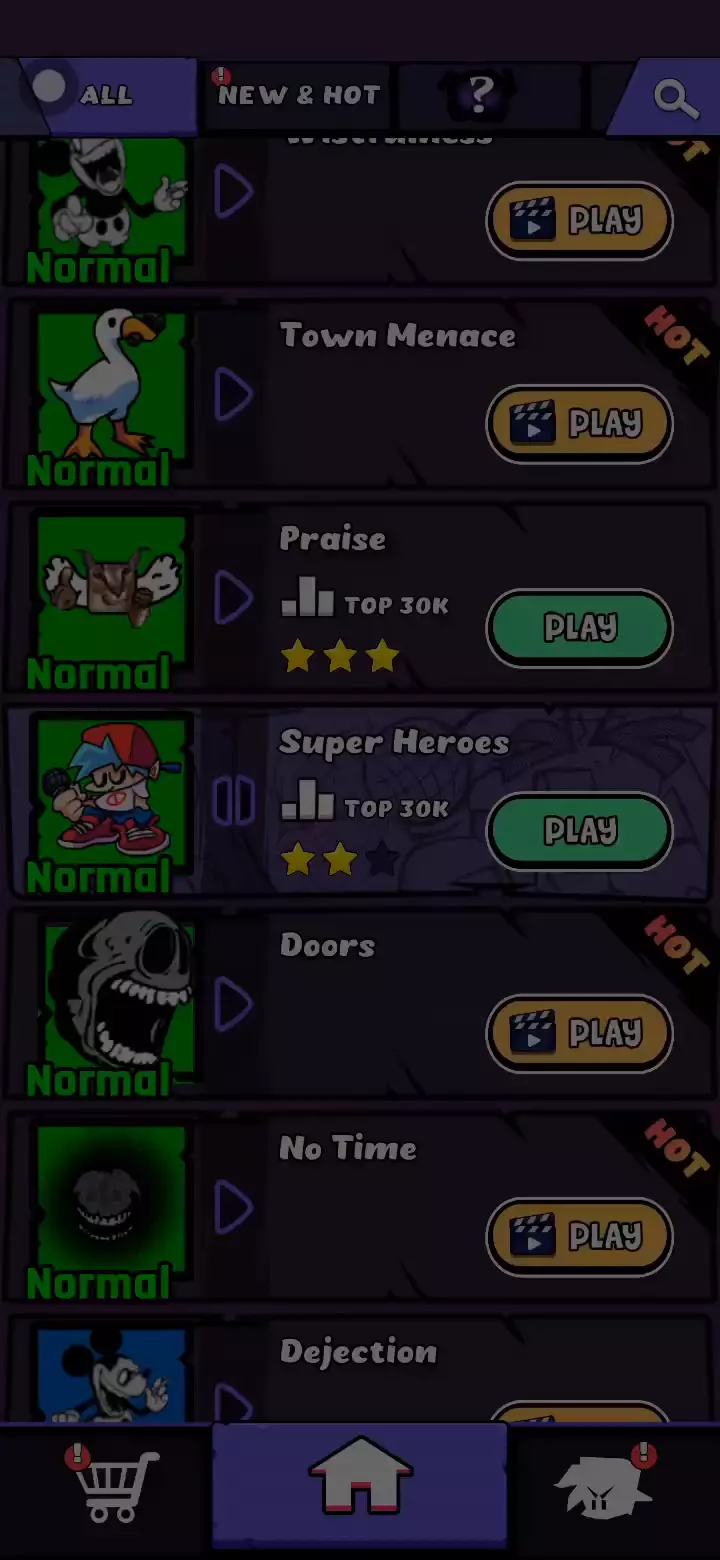The height and width of the screenshot is (1560, 720).
Task: Preview No Time with its arrow icon
Action: pyautogui.click(x=233, y=1208)
